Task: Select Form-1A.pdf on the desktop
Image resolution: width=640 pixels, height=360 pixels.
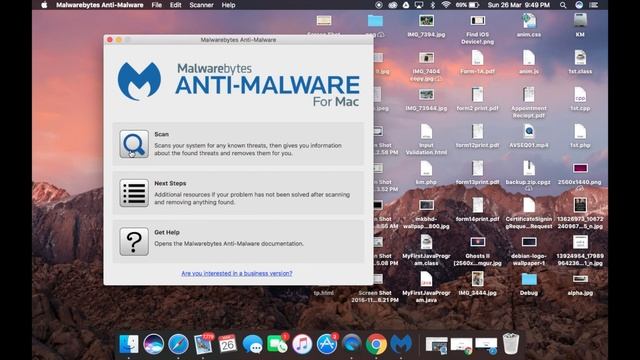Action: coord(478,58)
